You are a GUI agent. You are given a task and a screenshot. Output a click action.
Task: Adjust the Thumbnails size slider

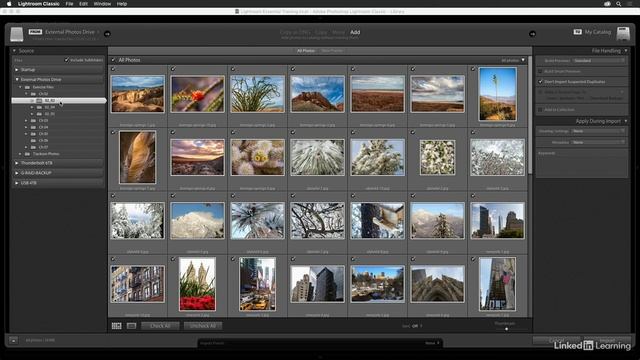(x=506, y=329)
